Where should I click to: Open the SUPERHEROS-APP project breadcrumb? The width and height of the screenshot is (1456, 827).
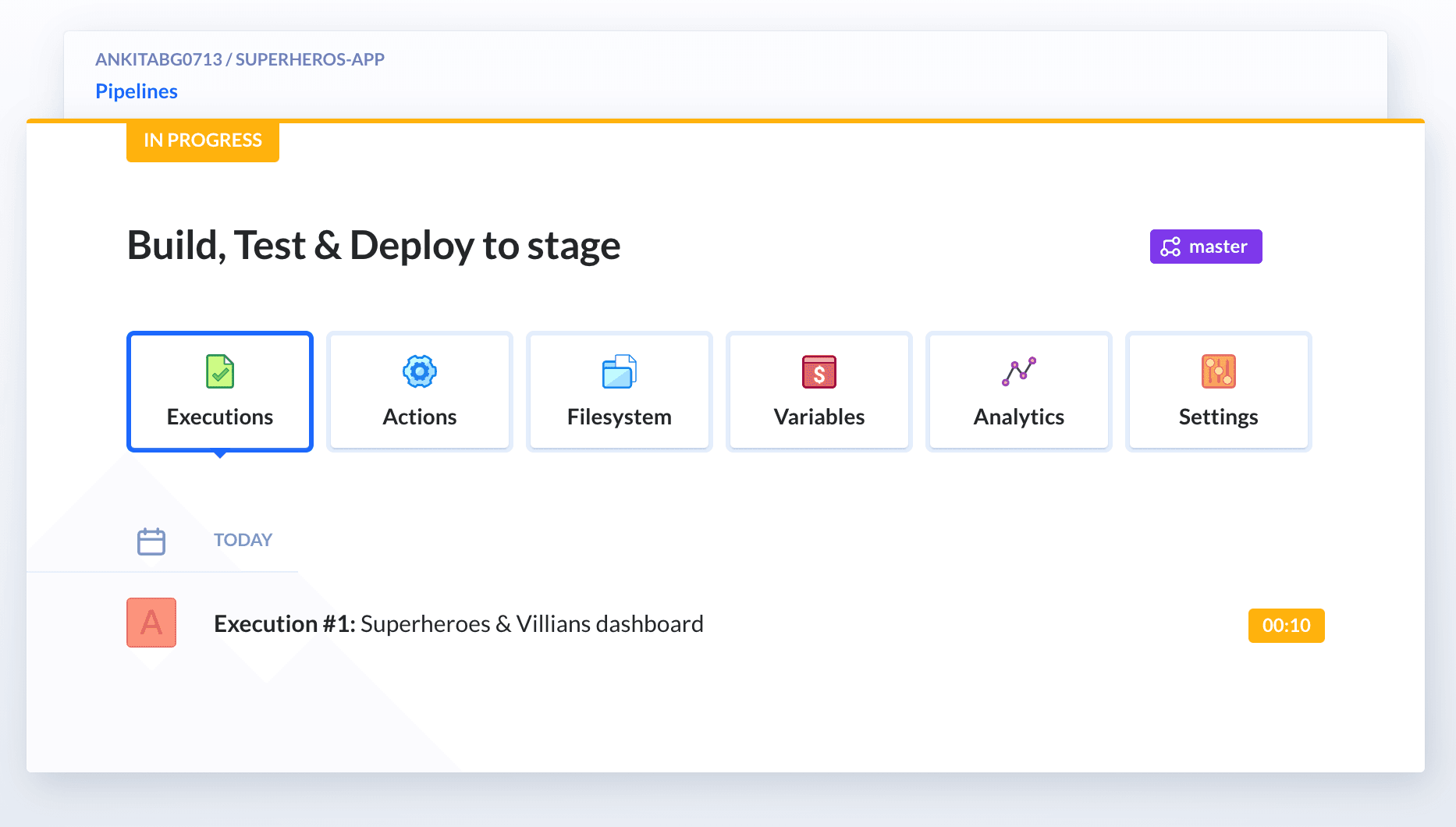(310, 59)
